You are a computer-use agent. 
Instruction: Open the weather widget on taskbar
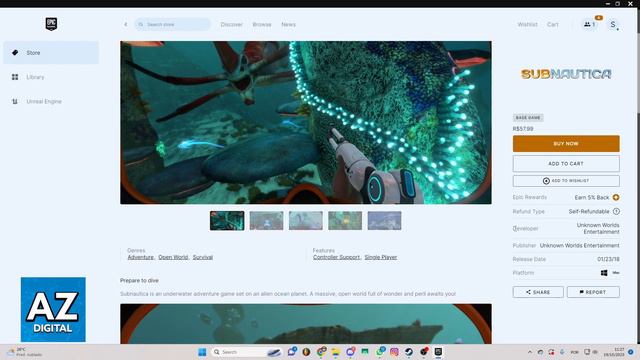tap(24, 352)
